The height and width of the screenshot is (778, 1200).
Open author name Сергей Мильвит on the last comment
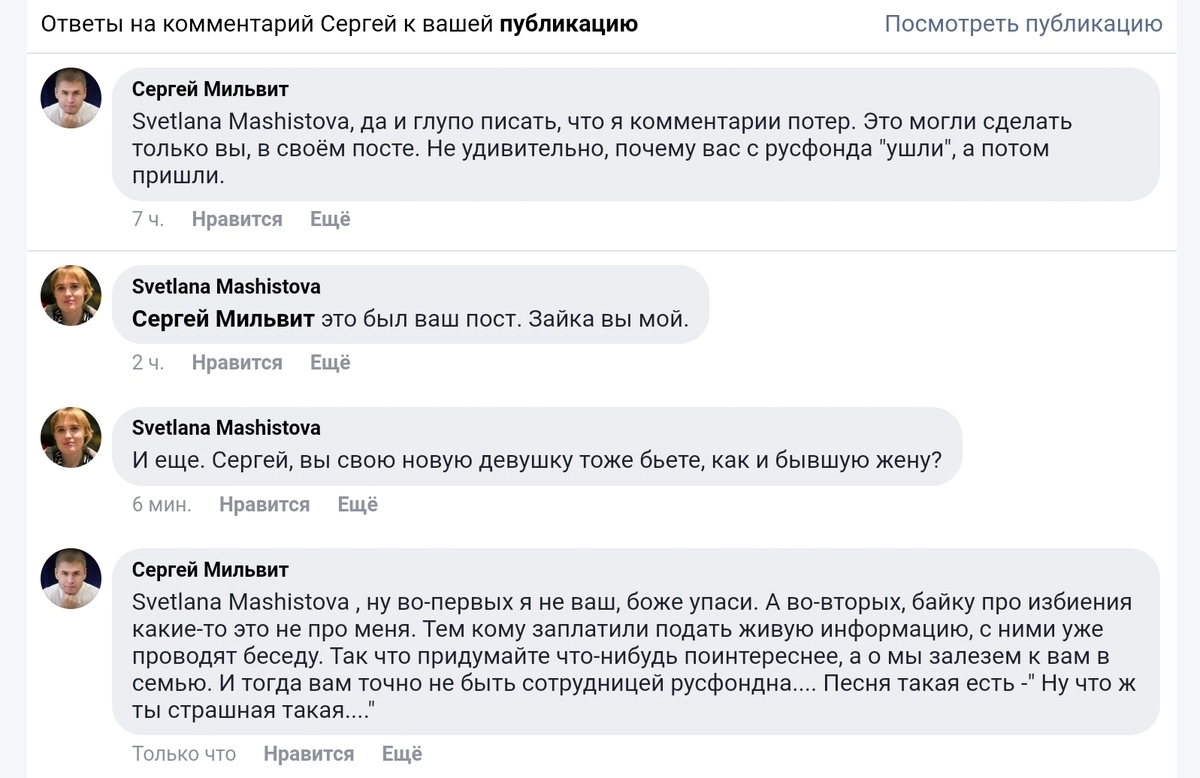(210, 570)
